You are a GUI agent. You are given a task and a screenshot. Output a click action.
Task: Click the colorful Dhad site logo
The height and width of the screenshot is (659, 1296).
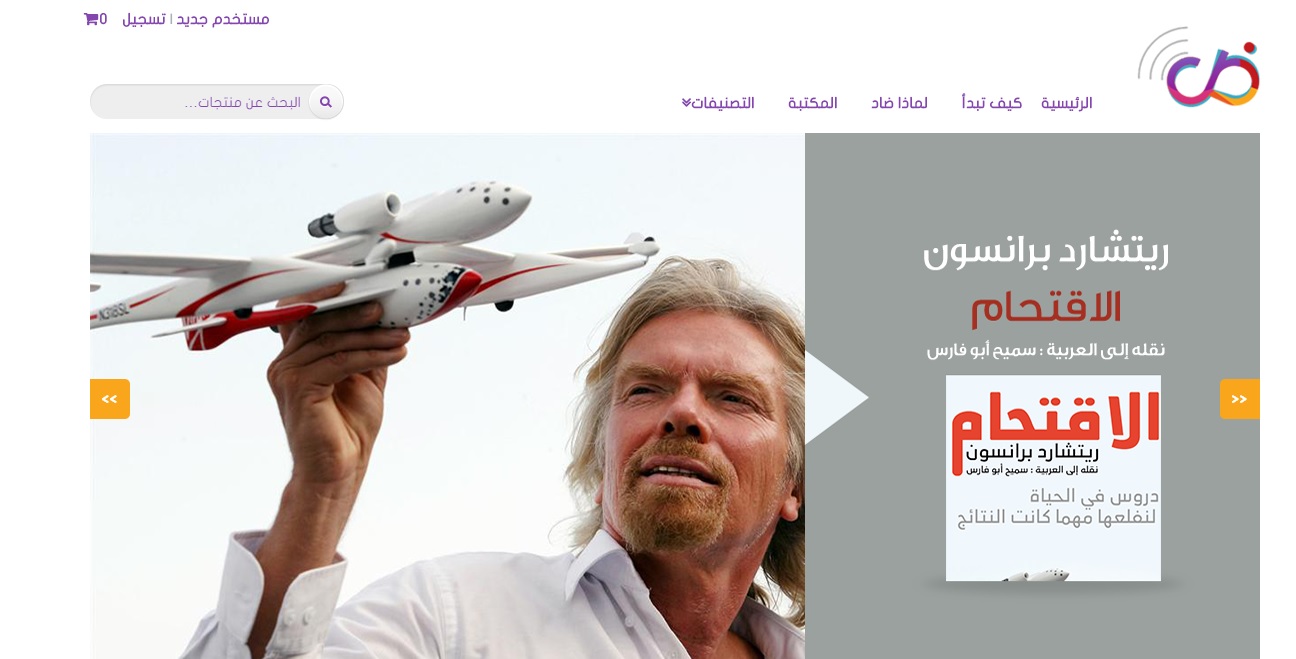(1198, 67)
